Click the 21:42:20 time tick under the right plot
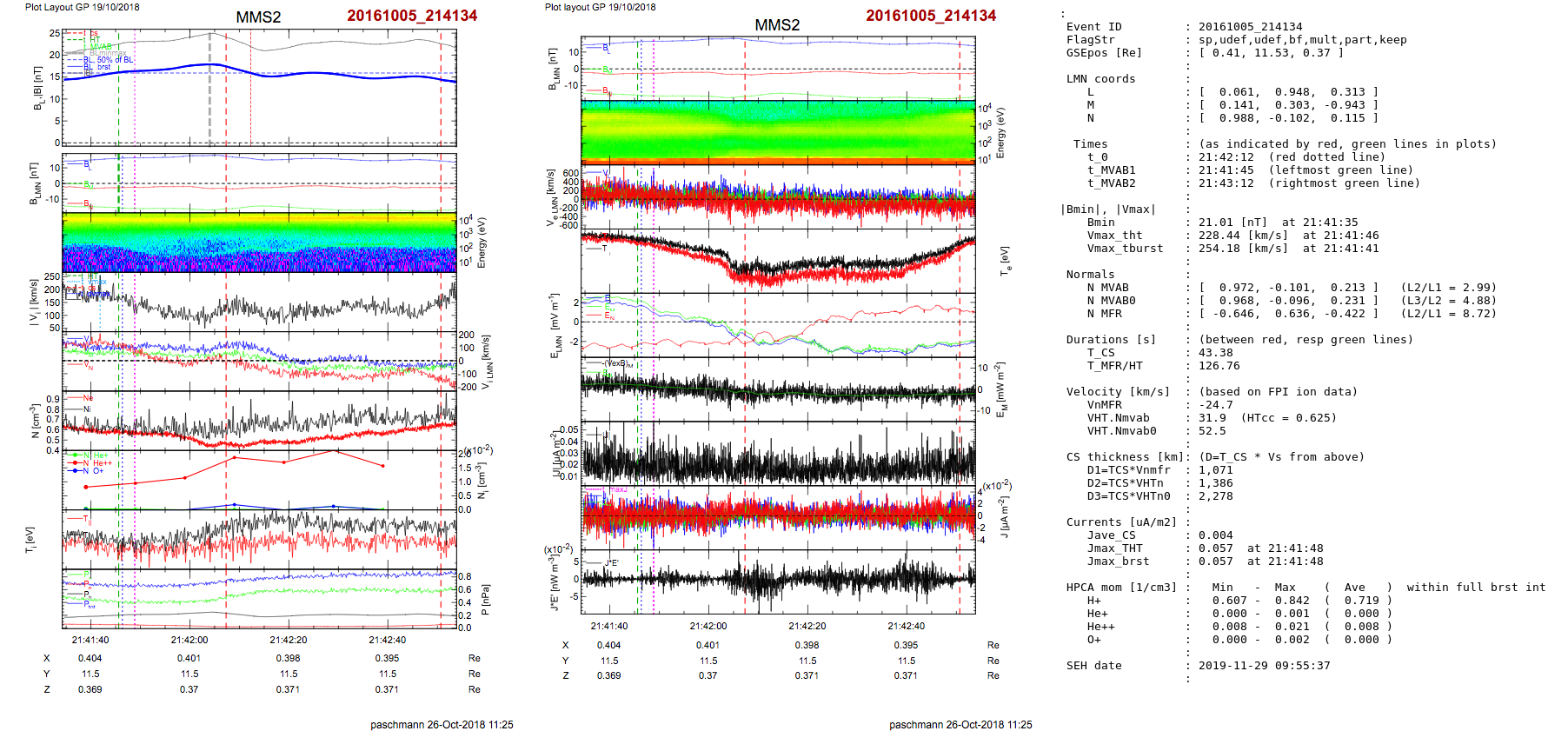 click(807, 626)
